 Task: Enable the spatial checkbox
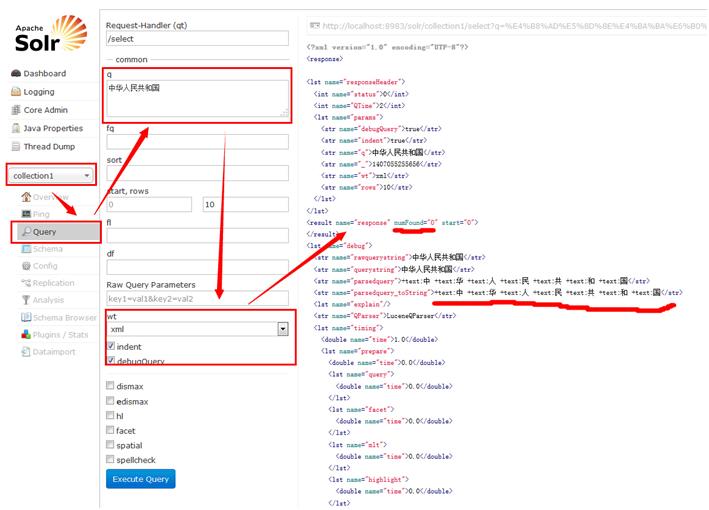coord(110,444)
